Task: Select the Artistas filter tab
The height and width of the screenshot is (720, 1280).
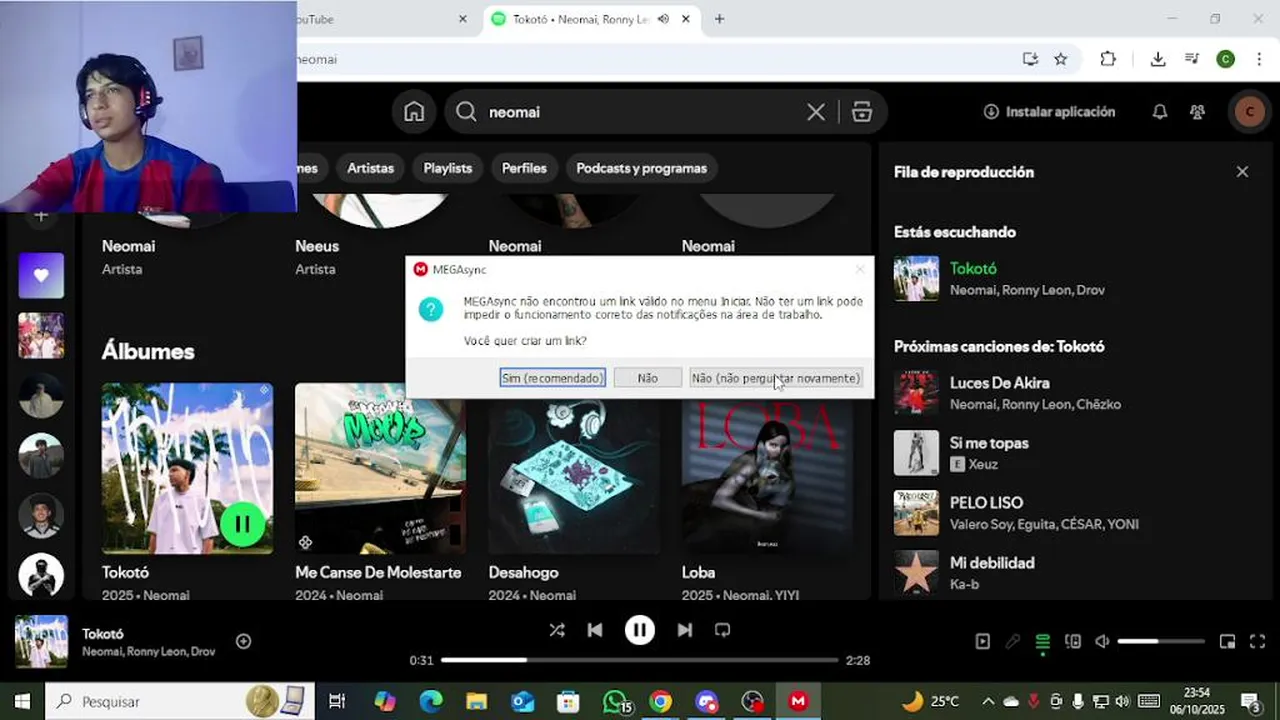Action: tap(370, 168)
